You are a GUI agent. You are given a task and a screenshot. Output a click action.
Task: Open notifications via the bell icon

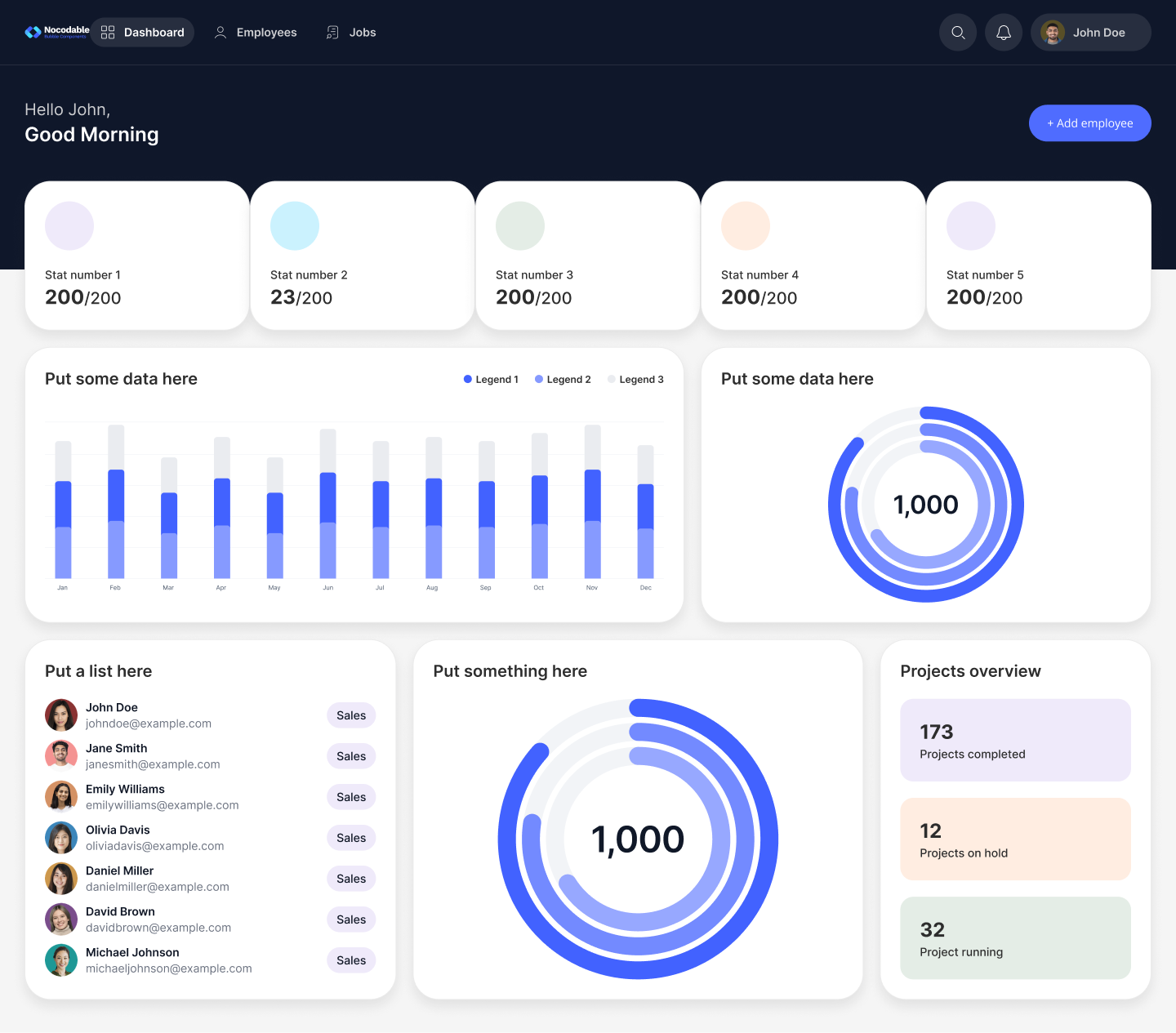(x=1003, y=32)
